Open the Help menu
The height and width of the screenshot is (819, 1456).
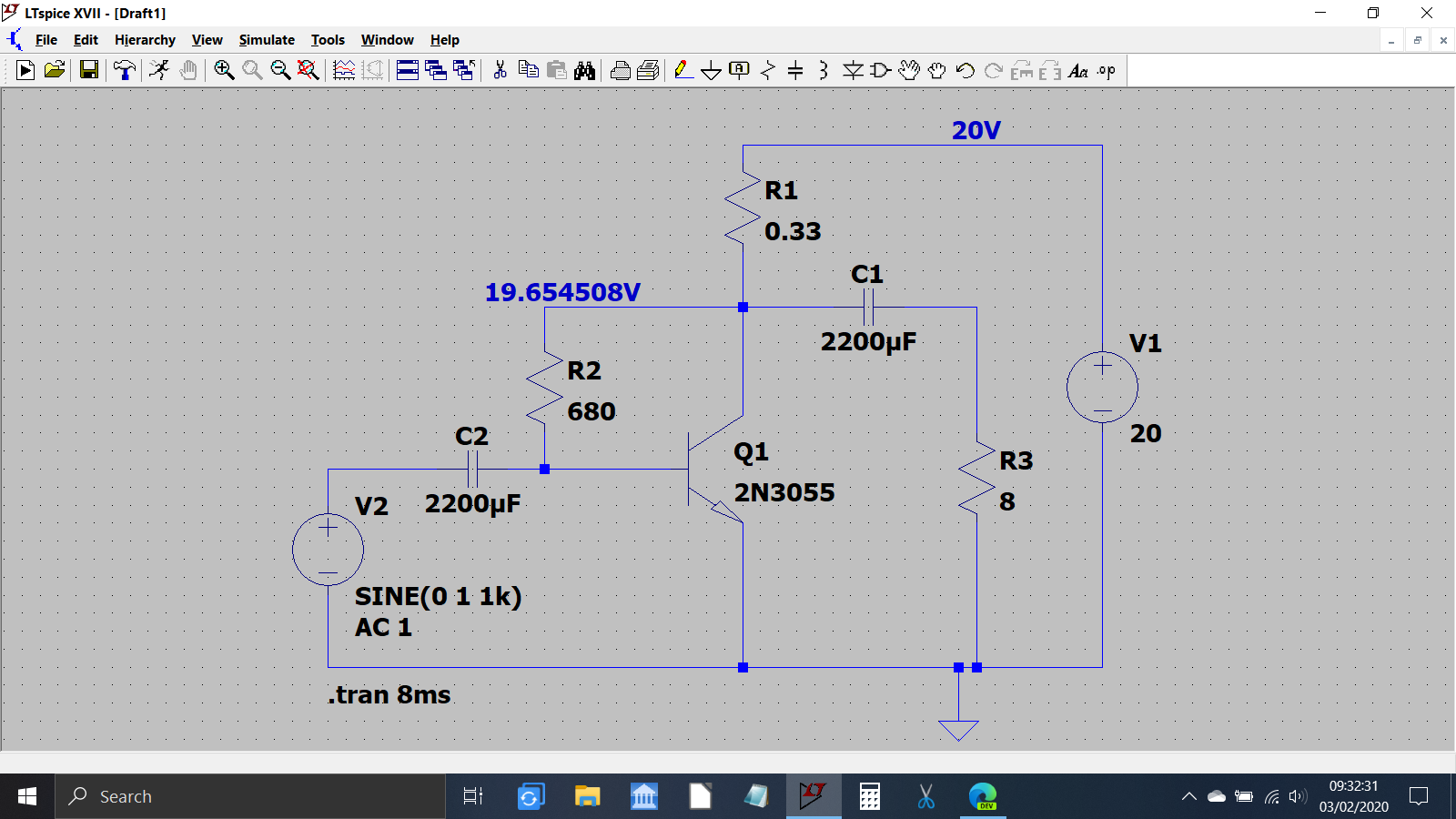click(x=445, y=40)
